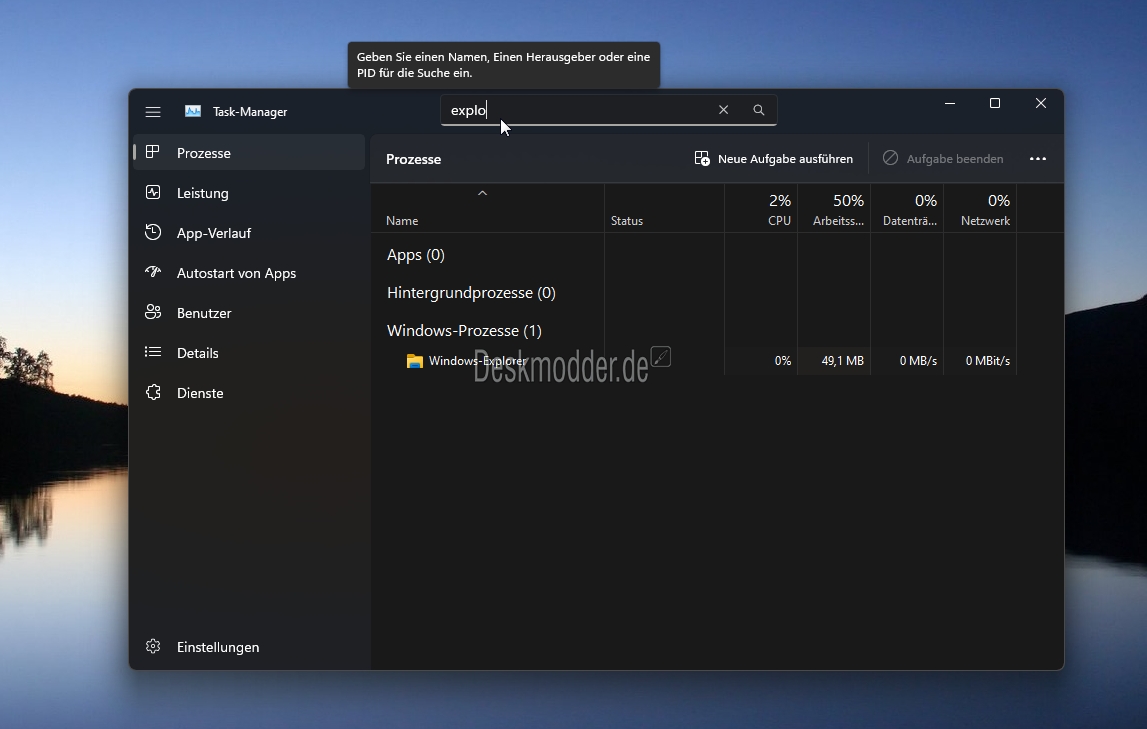This screenshot has height=729, width=1147.
Task: Click the Prozesse sidebar icon
Action: coord(153,152)
